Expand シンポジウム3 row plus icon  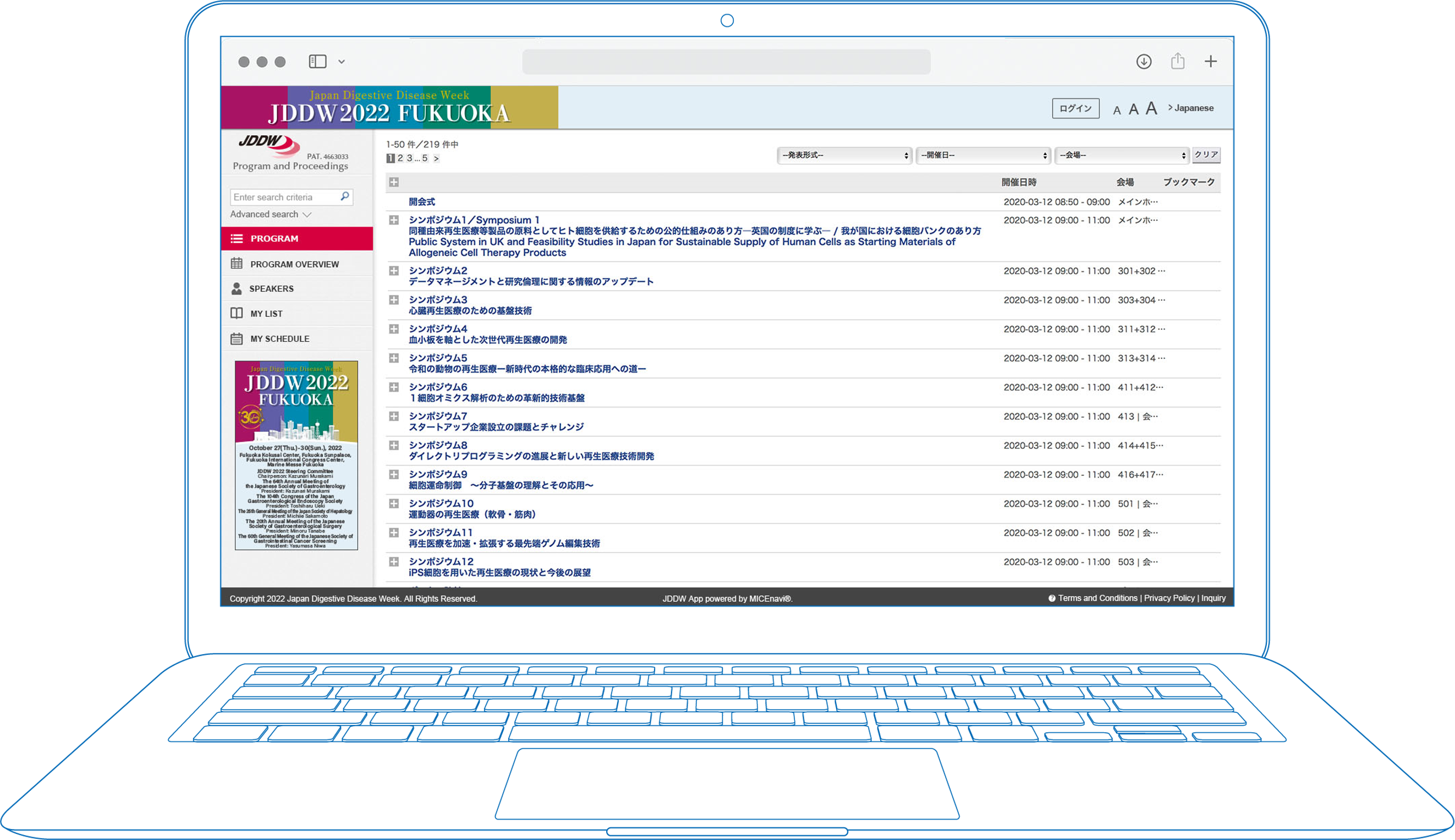(x=394, y=300)
